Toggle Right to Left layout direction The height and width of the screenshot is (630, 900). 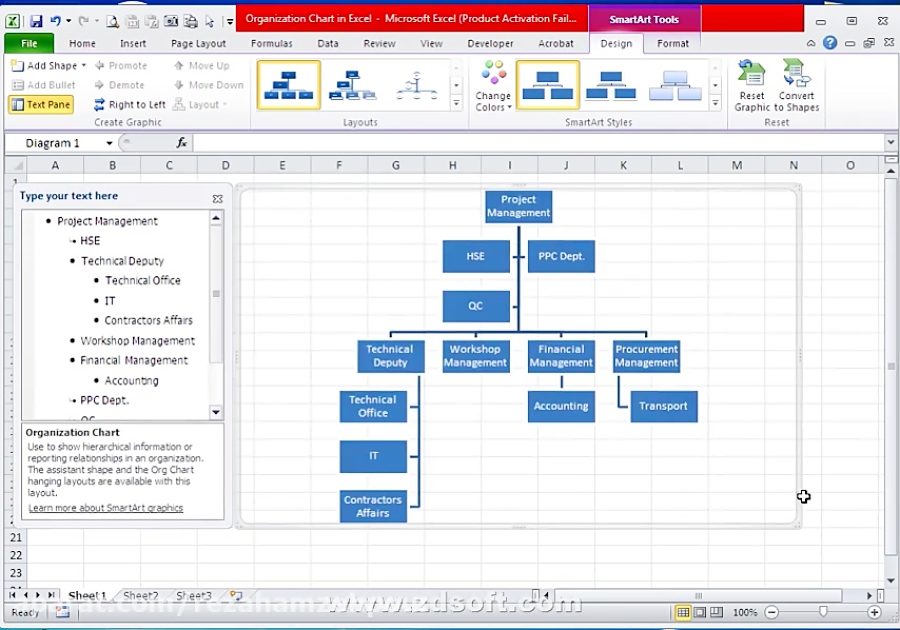tap(130, 104)
